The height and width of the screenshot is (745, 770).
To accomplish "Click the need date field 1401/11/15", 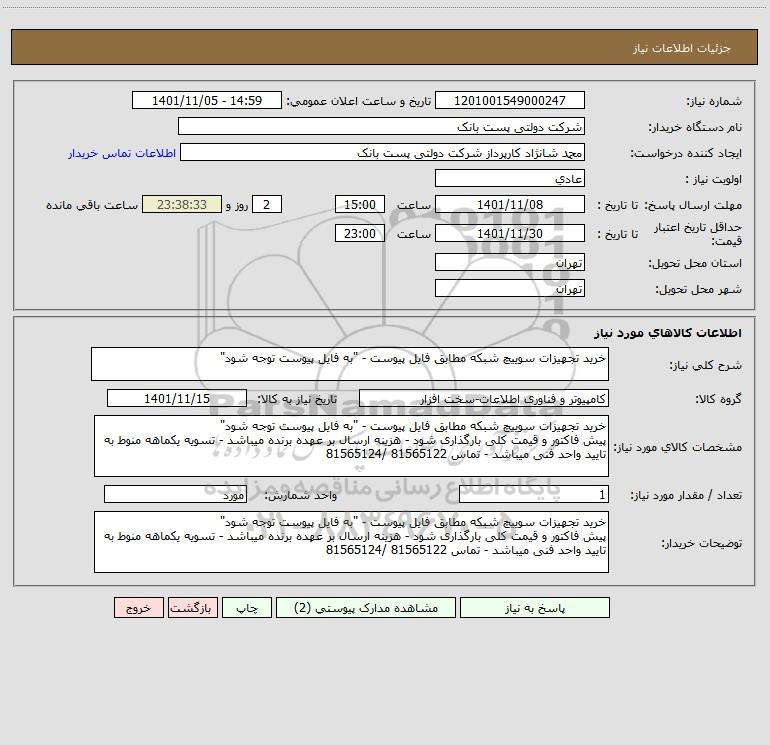I will (177, 398).
